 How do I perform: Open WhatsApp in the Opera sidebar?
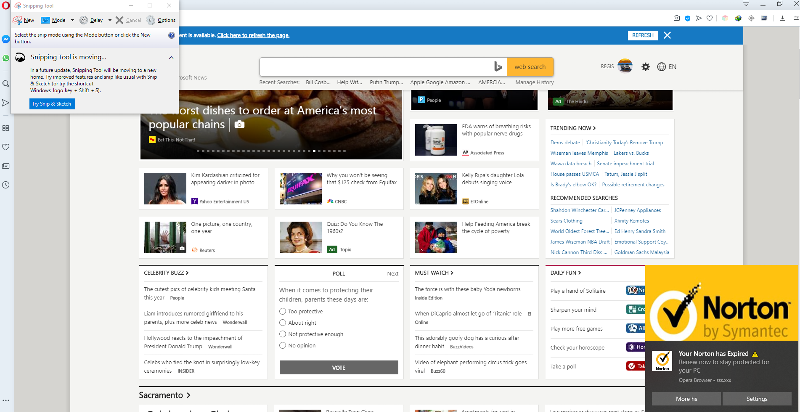[x=6, y=58]
